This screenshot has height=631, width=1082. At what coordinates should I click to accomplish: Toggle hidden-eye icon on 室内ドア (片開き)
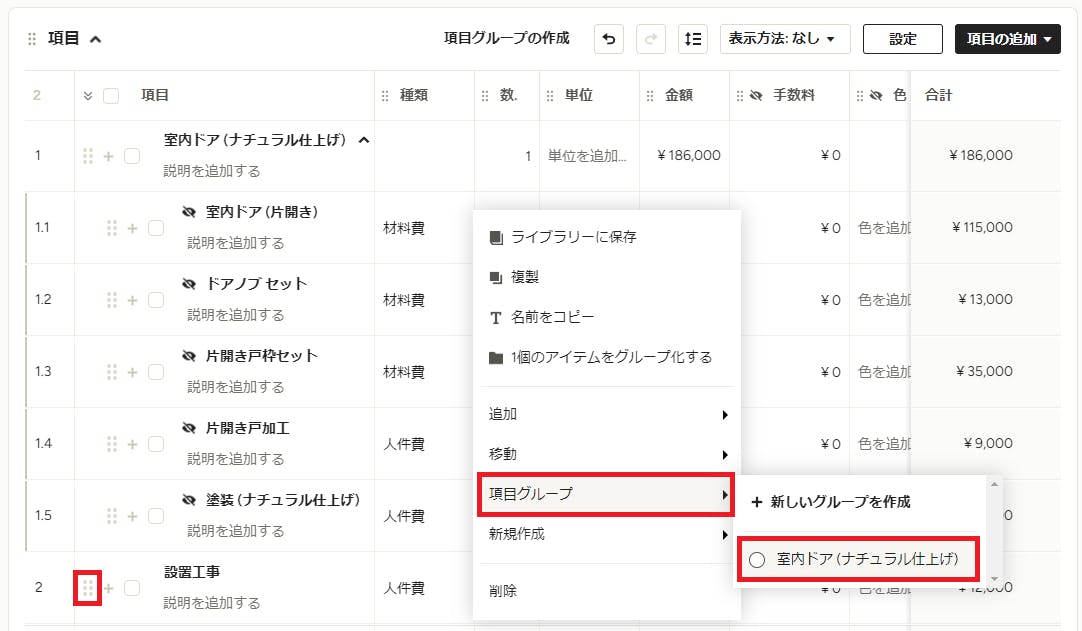click(189, 212)
